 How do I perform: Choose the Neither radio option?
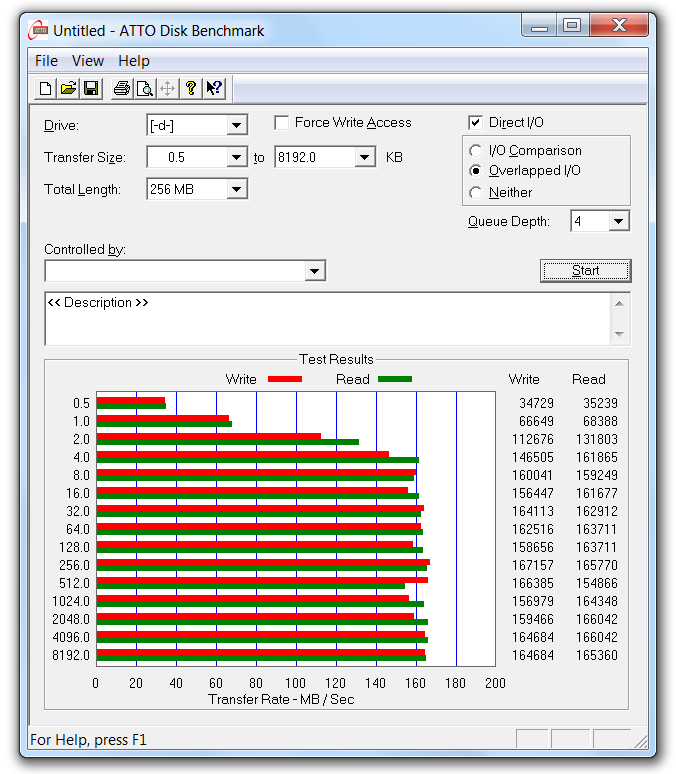(476, 192)
